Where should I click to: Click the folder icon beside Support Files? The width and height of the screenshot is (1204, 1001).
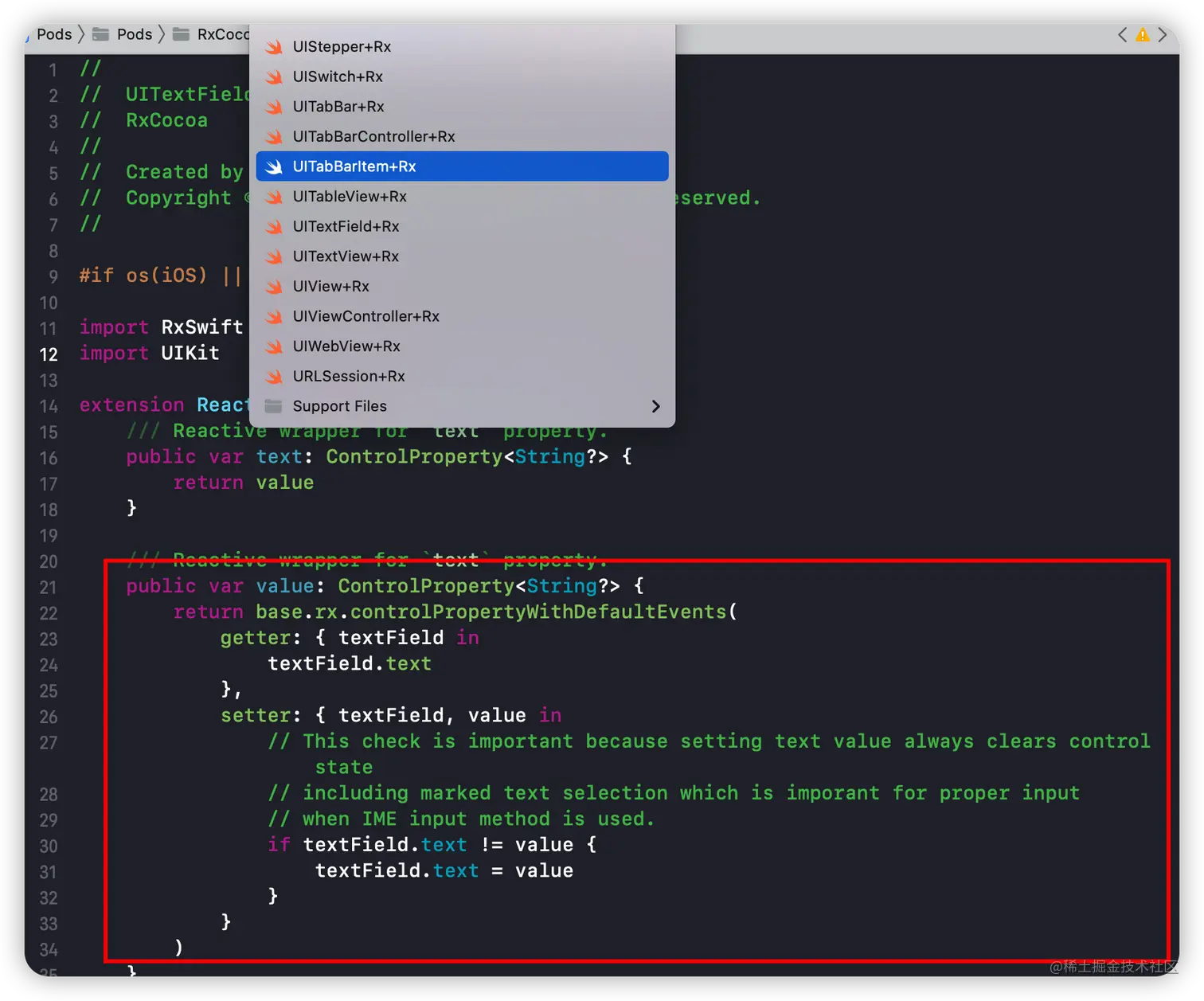274,406
